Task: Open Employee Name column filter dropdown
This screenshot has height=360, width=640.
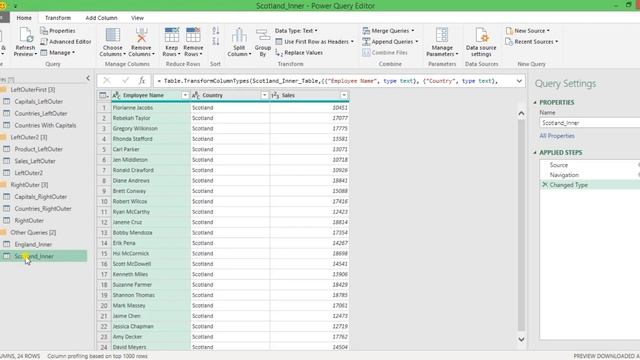Action: [185, 96]
